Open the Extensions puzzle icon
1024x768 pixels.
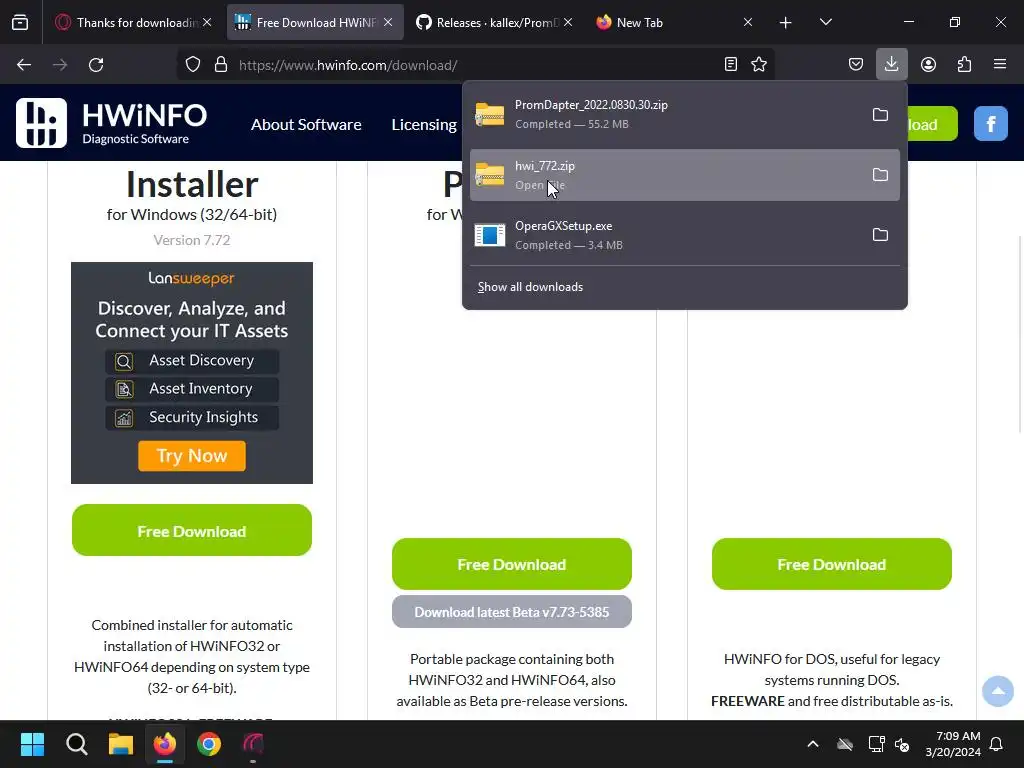pos(964,65)
